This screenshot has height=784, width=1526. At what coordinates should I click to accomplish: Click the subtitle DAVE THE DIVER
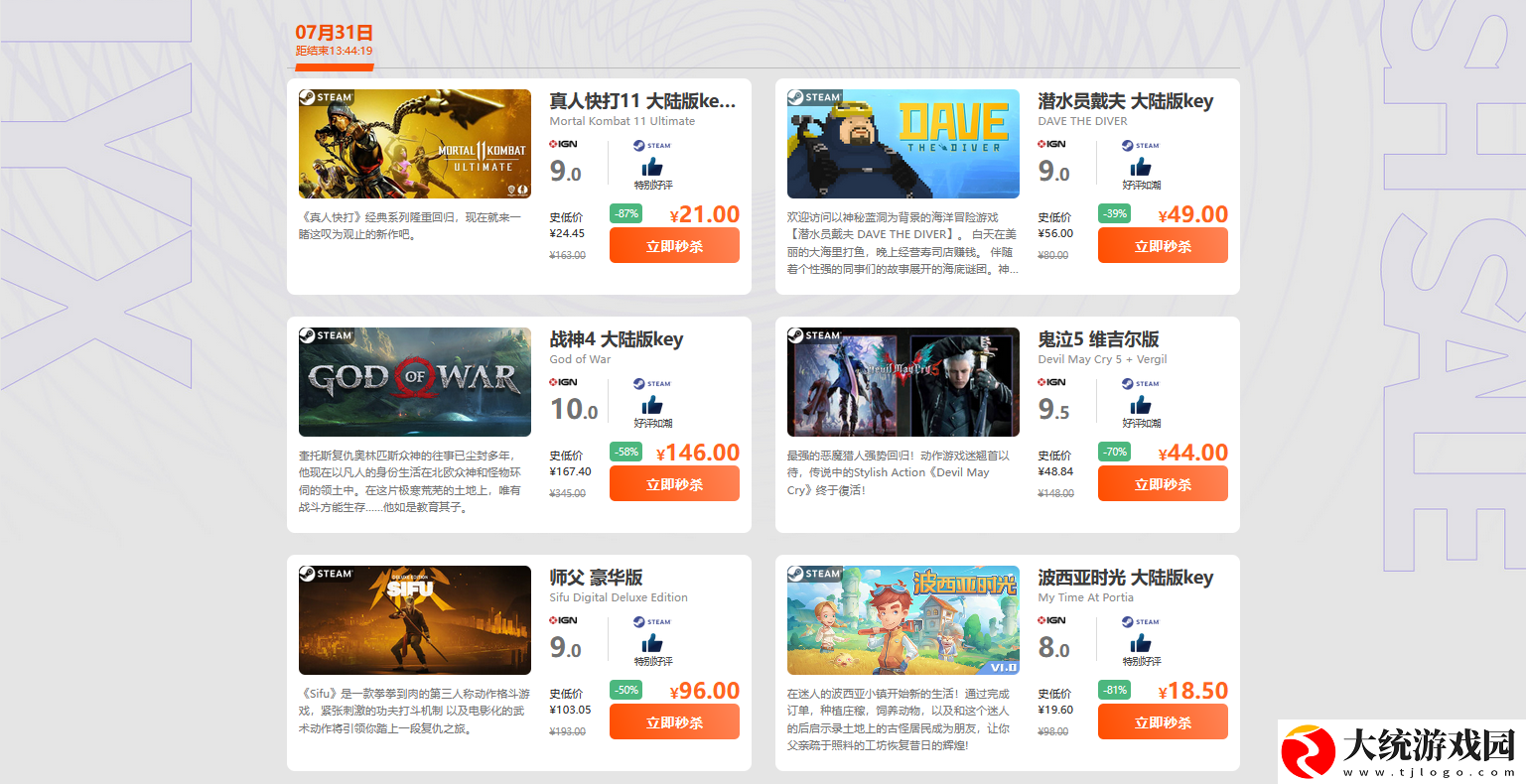click(x=1083, y=121)
